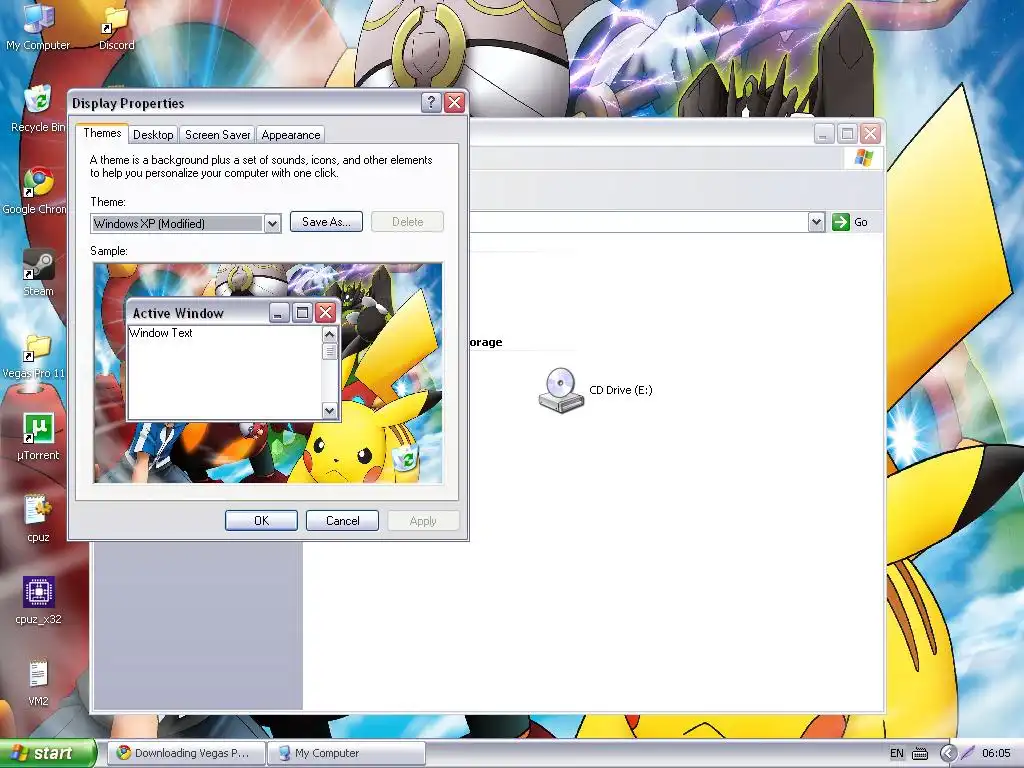This screenshot has height=768, width=1024.
Task: Click the clock showing 06:05
Action: coord(996,753)
